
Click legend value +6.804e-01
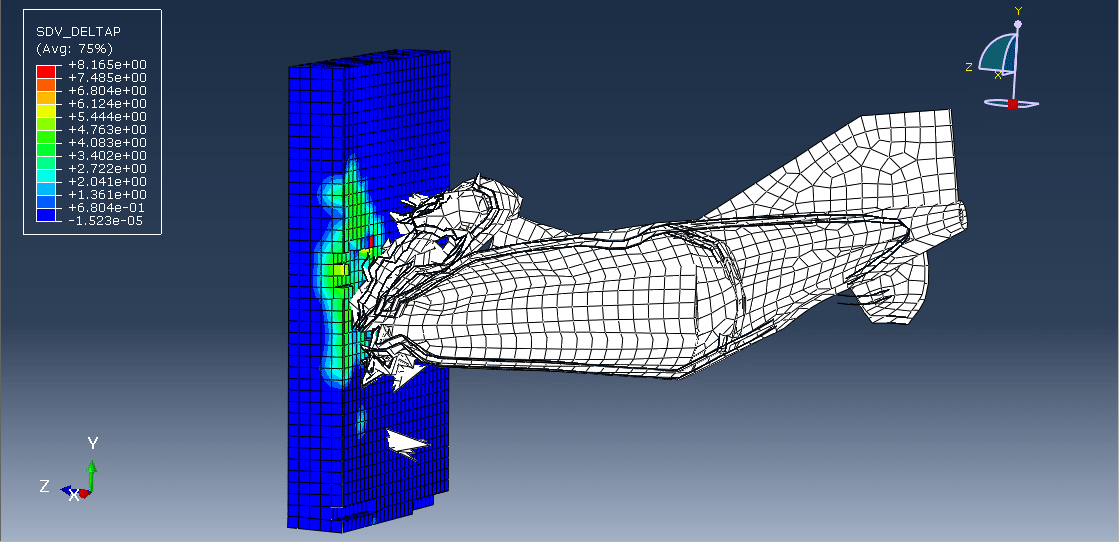tap(108, 208)
